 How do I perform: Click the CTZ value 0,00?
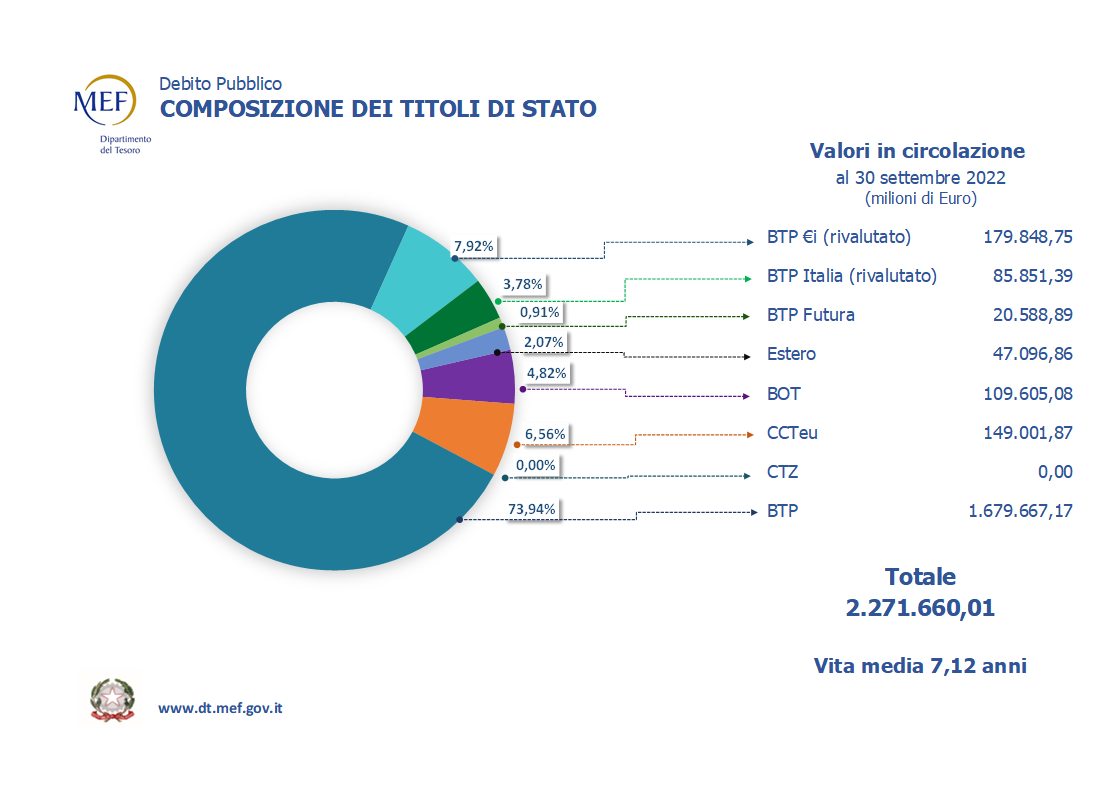(1055, 472)
